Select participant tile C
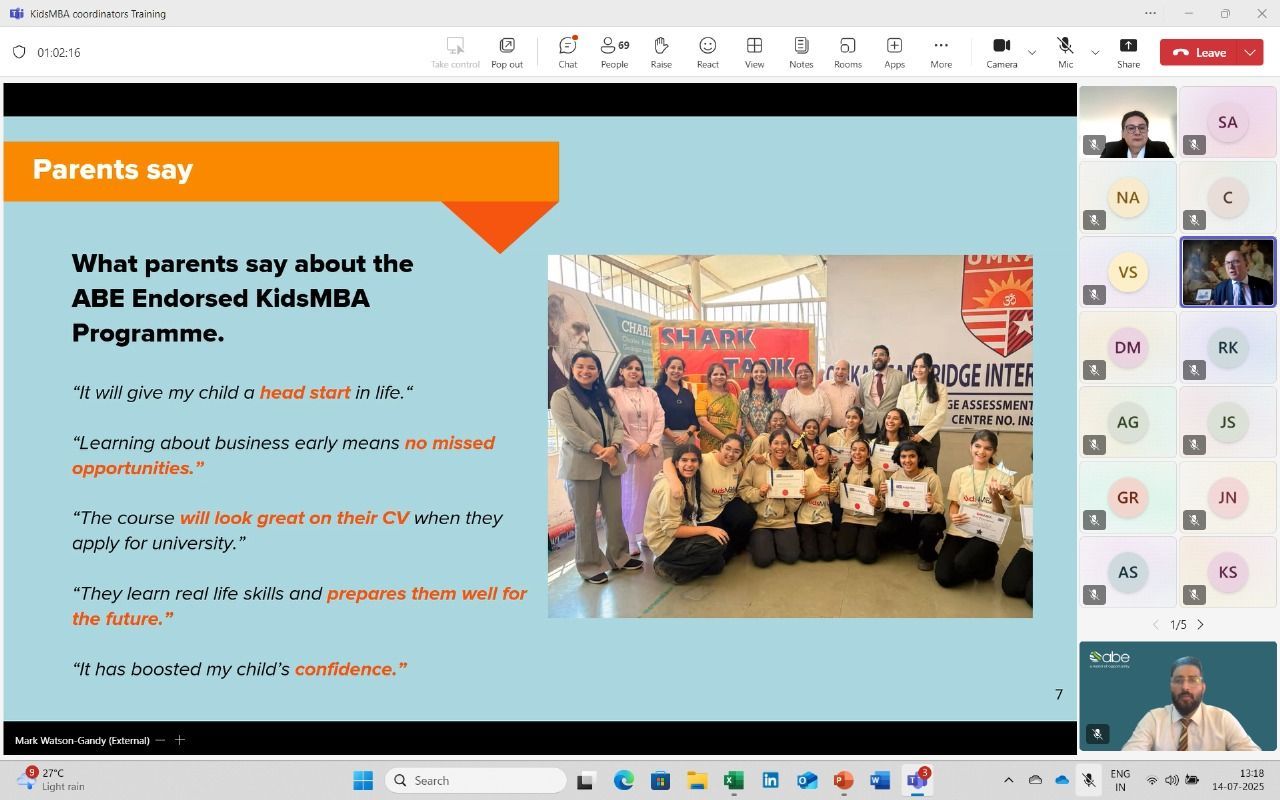This screenshot has width=1280, height=800. (x=1227, y=197)
